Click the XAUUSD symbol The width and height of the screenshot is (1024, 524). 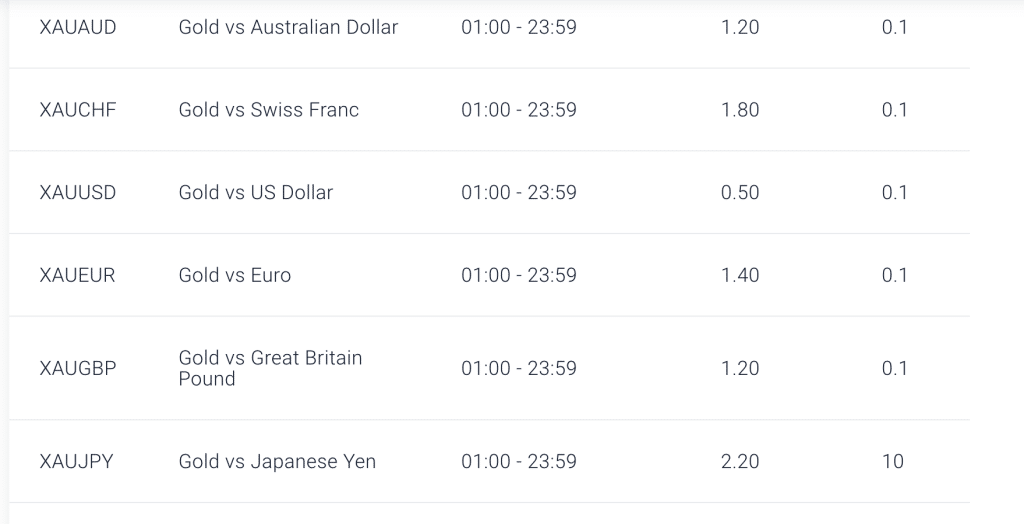pos(78,193)
